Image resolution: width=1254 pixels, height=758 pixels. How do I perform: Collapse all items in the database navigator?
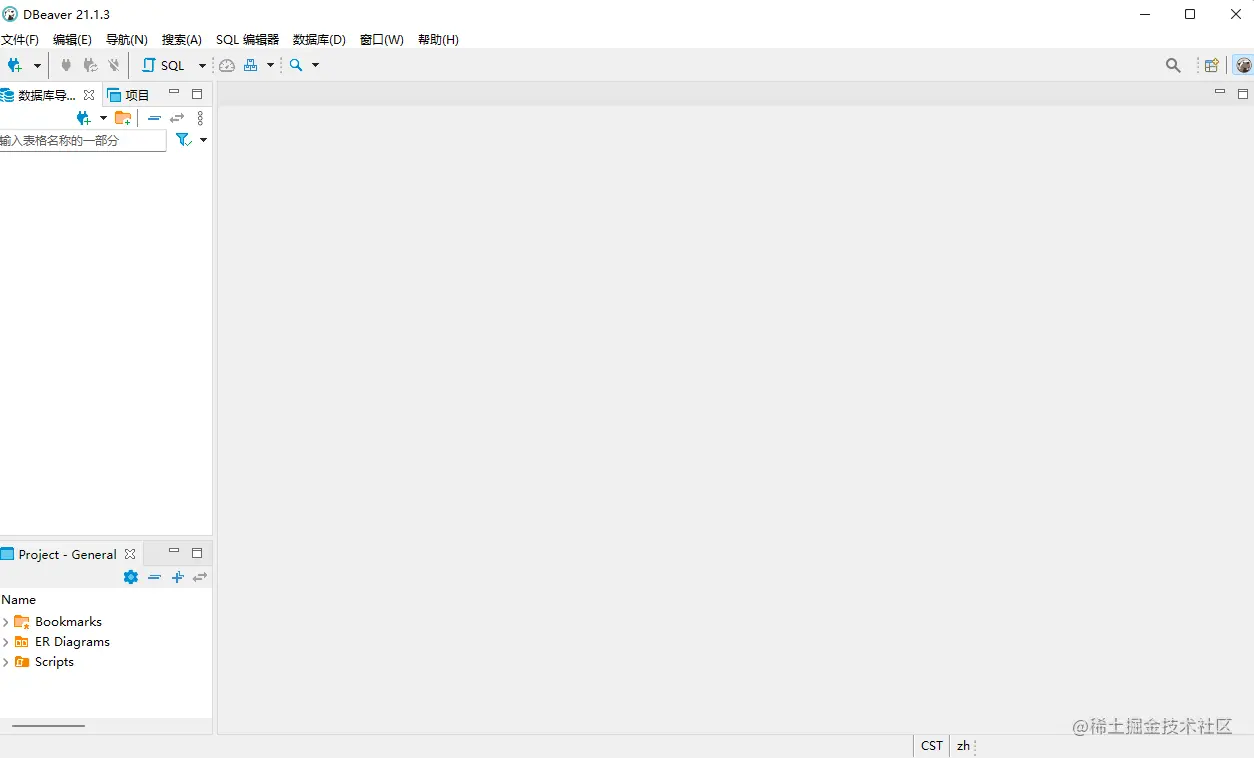pos(154,117)
